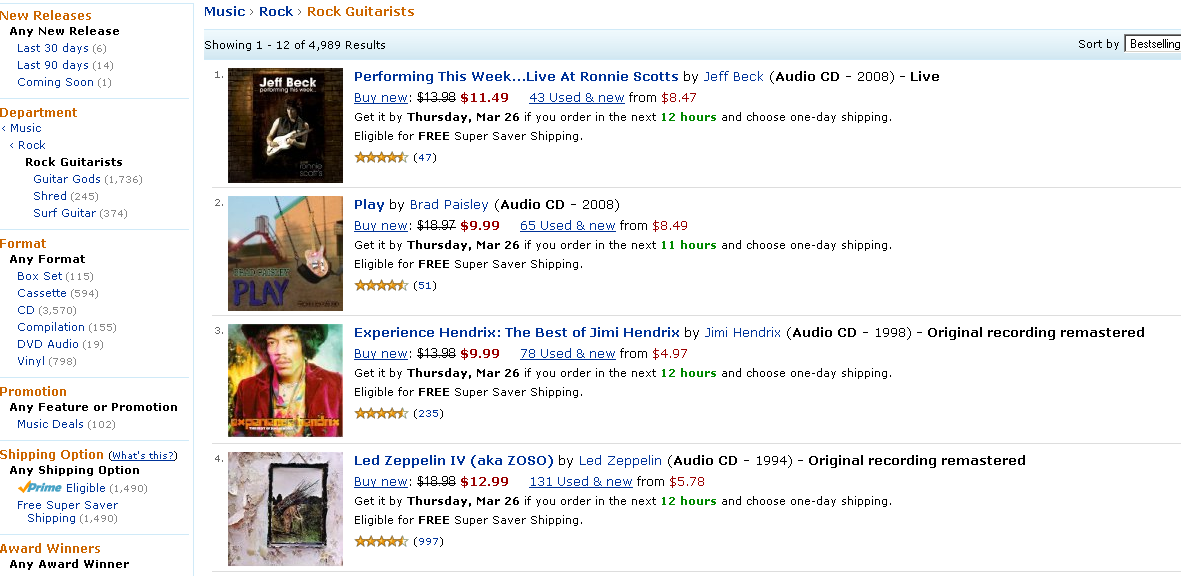The image size is (1181, 576).
Task: Click Jeff Beck album star rating
Action: pos(381,157)
